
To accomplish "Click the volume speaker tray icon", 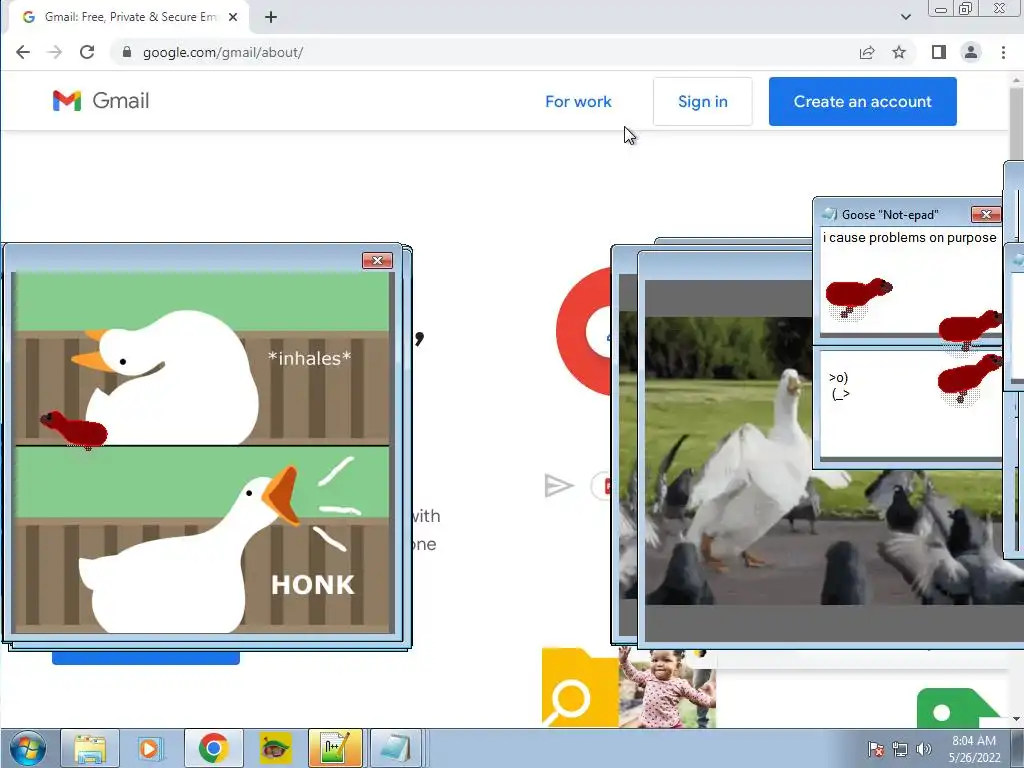I will (923, 749).
